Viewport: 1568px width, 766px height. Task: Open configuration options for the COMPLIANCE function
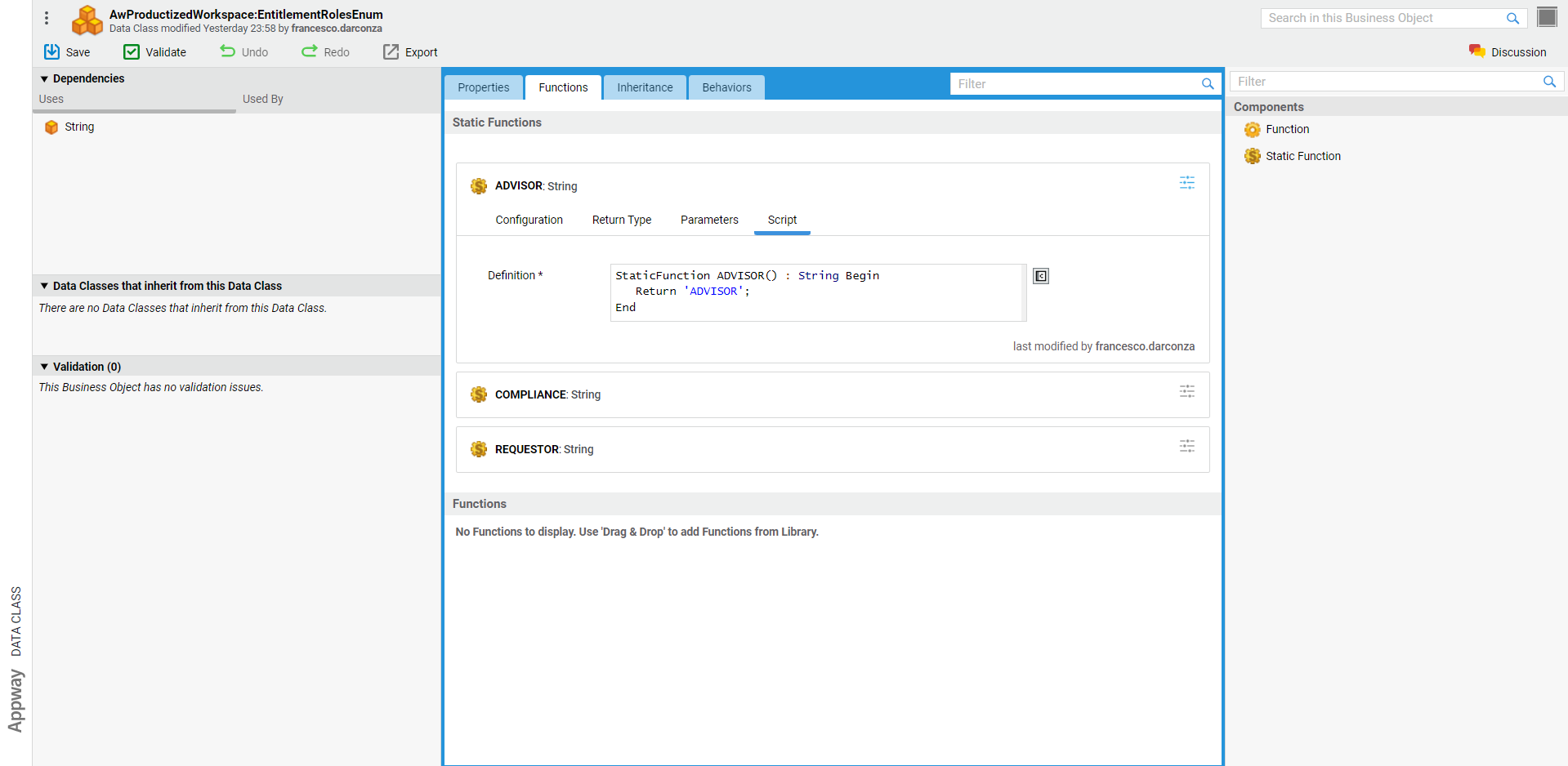[1186, 391]
